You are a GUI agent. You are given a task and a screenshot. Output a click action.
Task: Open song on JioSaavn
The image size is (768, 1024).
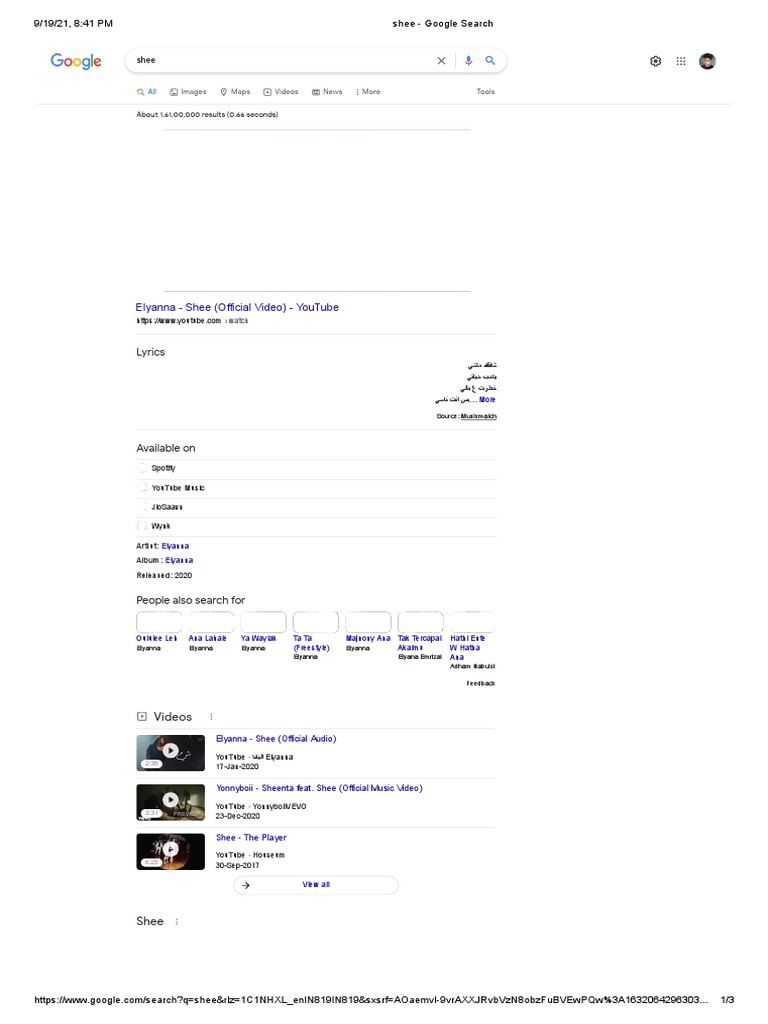pyautogui.click(x=316, y=507)
